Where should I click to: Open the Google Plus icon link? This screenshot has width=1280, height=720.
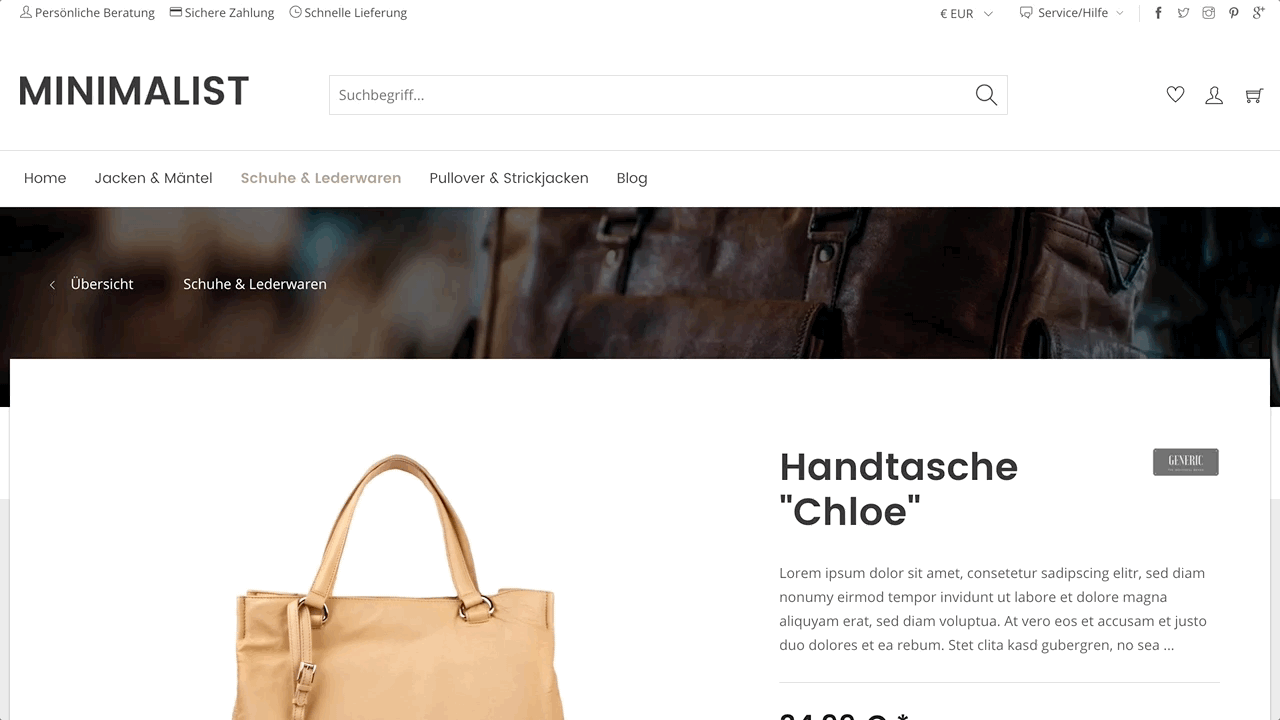[1259, 13]
